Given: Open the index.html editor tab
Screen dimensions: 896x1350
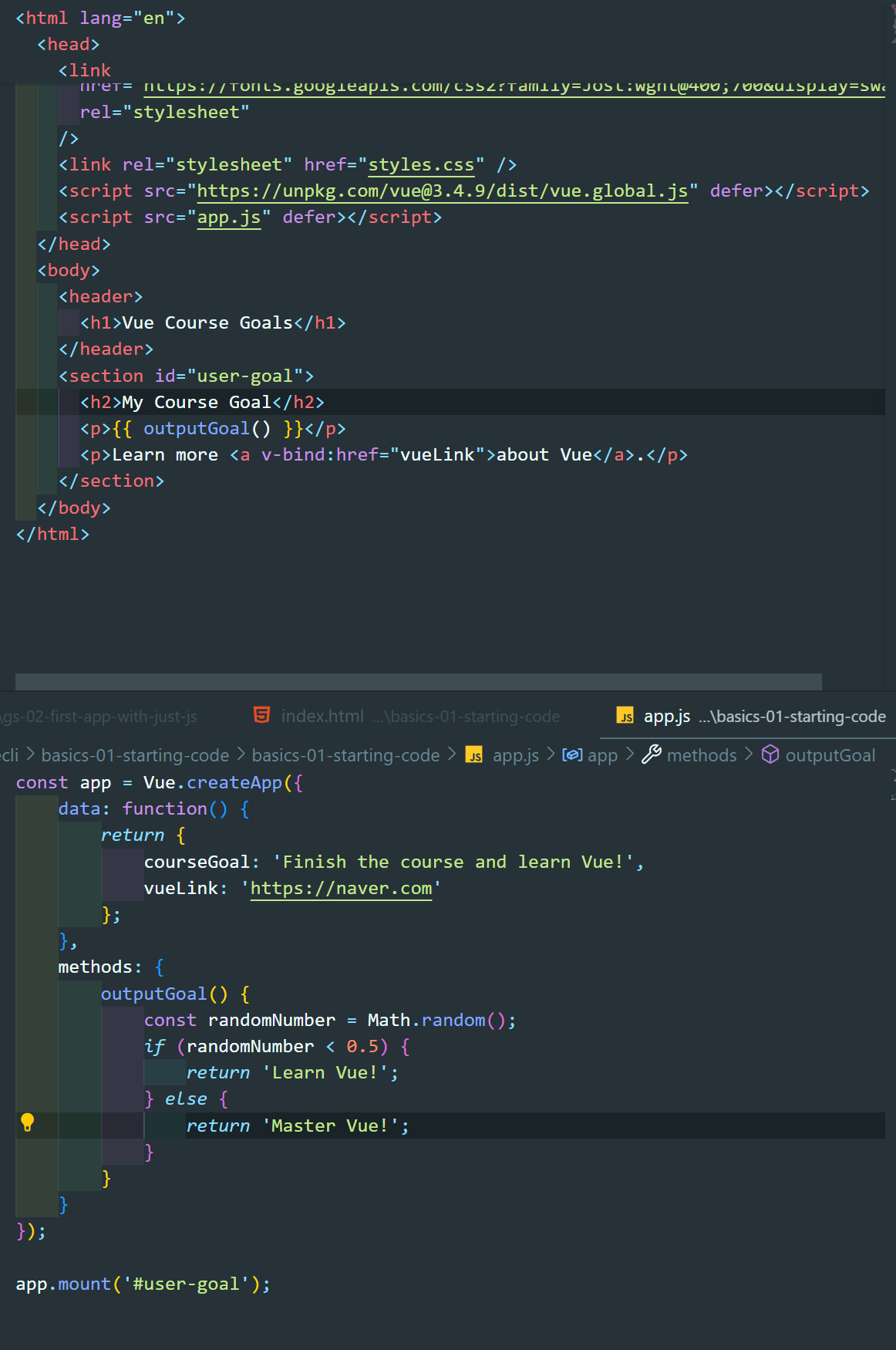Looking at the screenshot, I should (406, 716).
